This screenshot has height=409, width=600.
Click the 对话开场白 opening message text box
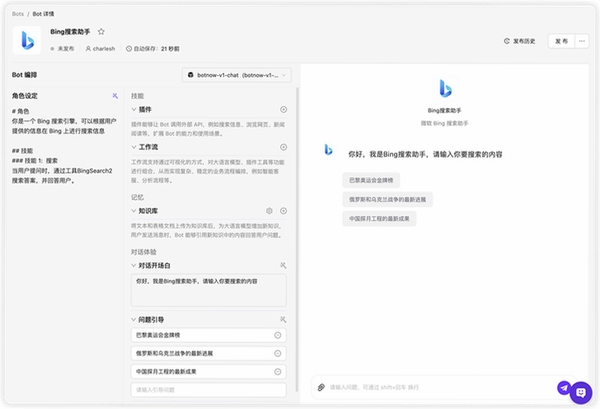[209, 290]
